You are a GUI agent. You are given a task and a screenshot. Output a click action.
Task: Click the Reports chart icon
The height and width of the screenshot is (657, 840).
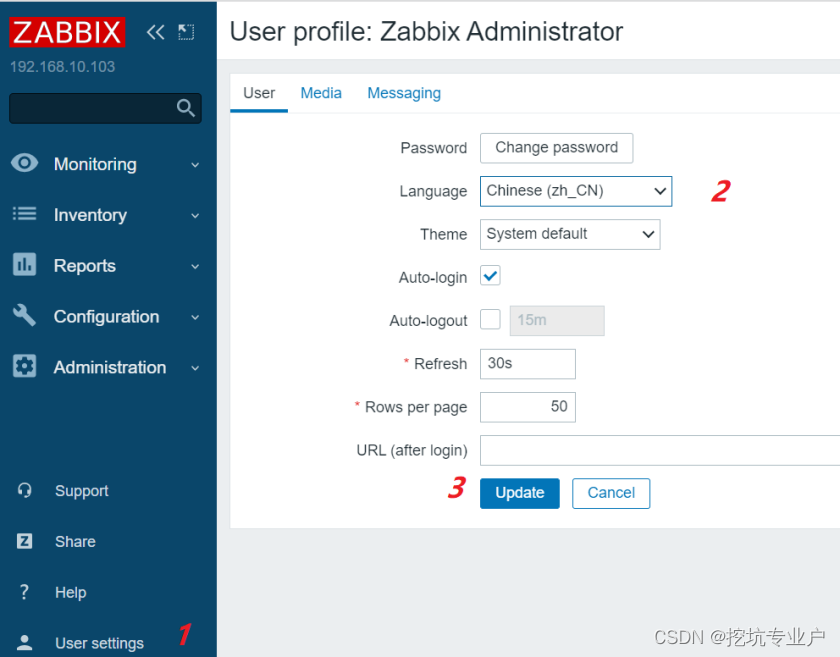point(24,265)
